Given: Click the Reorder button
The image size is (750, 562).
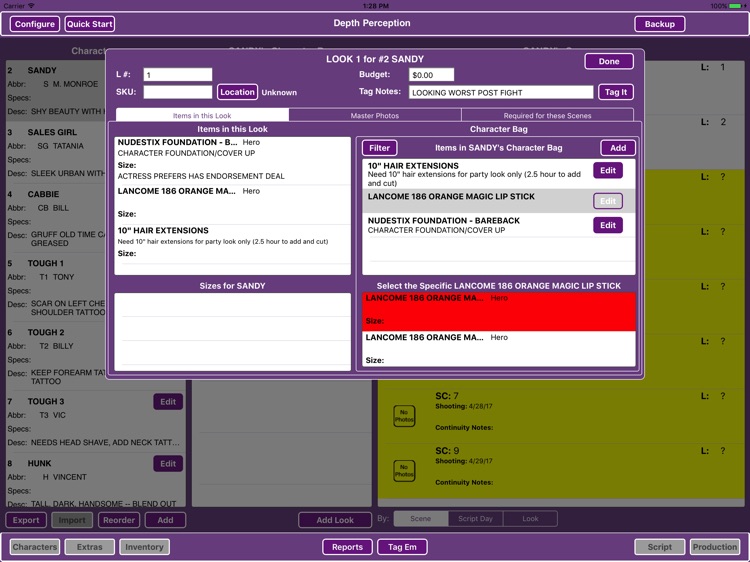Looking at the screenshot, I should [119, 520].
